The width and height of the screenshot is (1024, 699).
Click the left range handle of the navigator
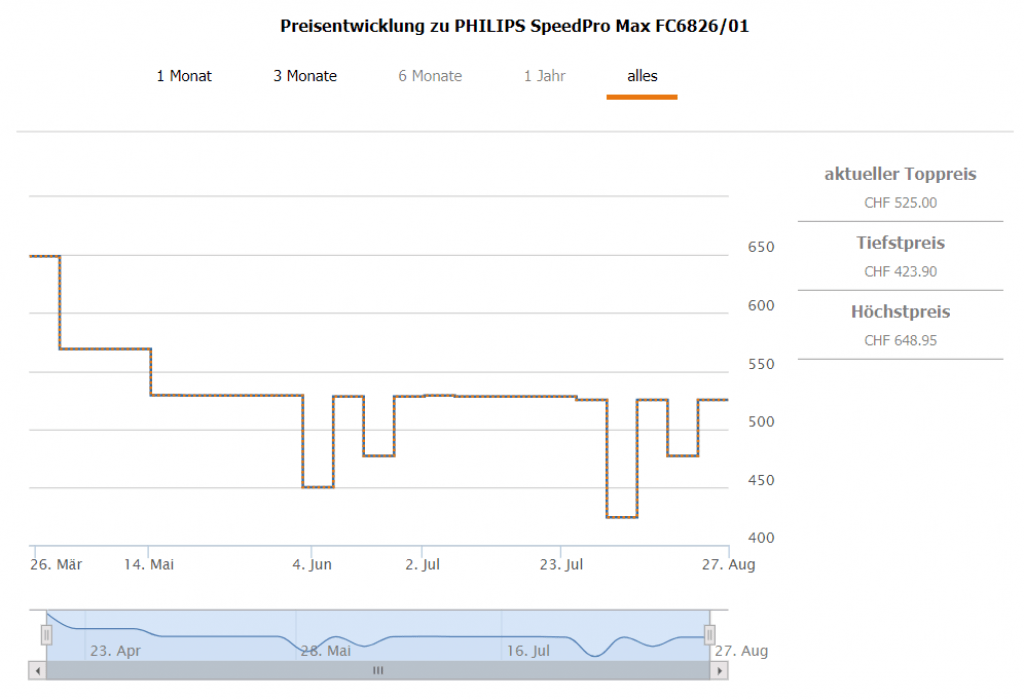pyautogui.click(x=46, y=634)
